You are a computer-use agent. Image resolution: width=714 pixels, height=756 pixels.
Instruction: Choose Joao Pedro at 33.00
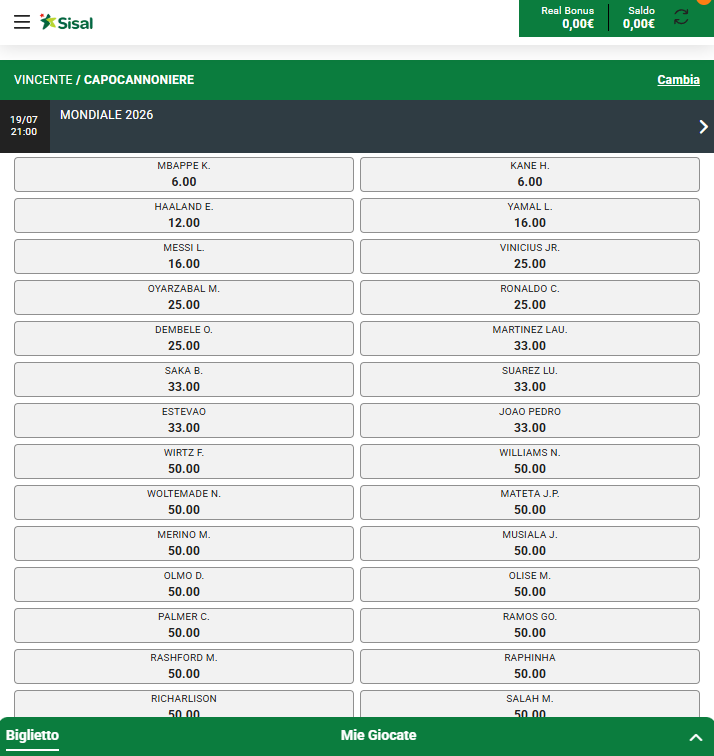530,420
